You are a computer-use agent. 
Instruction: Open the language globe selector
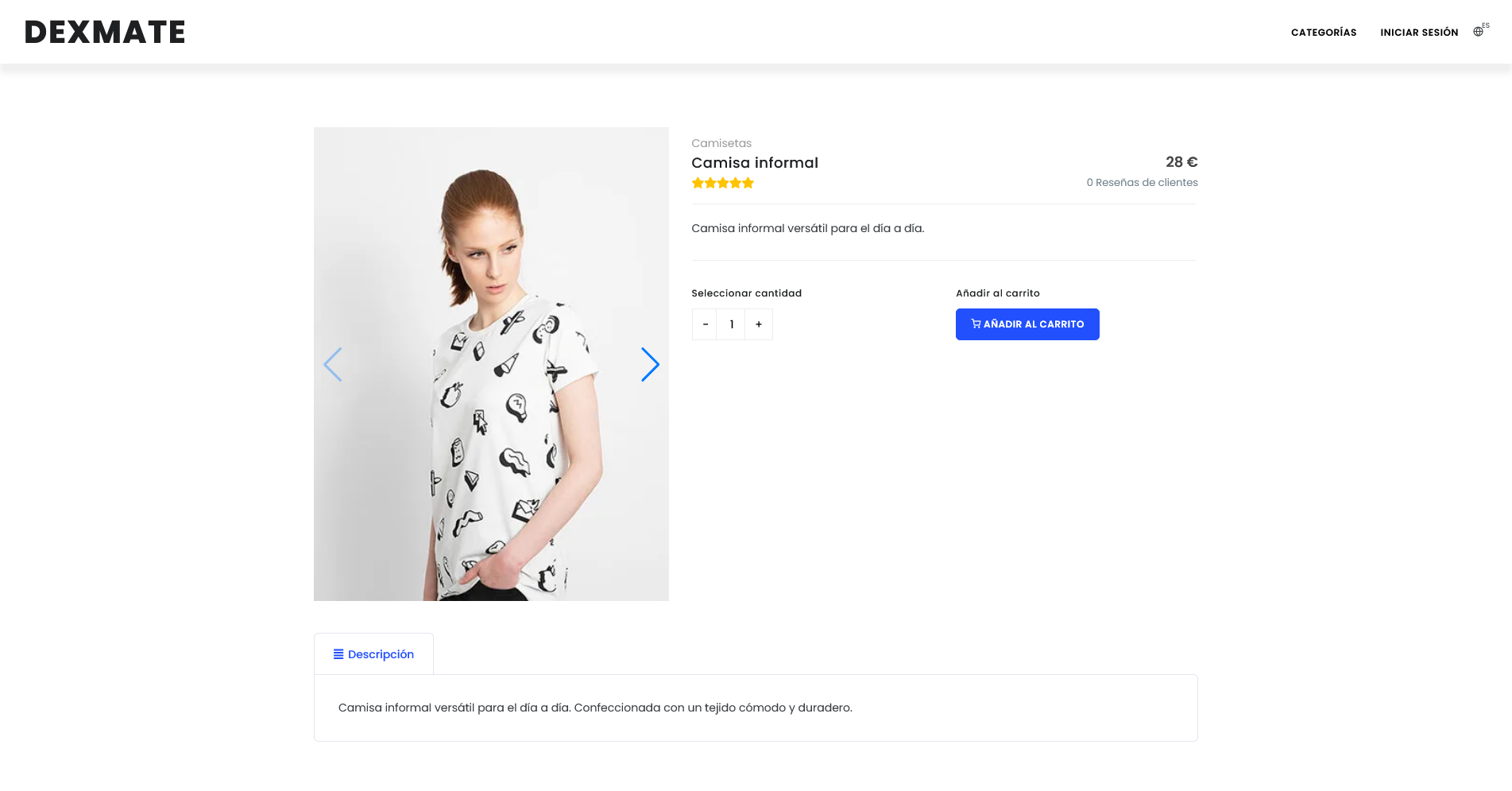tap(1478, 32)
